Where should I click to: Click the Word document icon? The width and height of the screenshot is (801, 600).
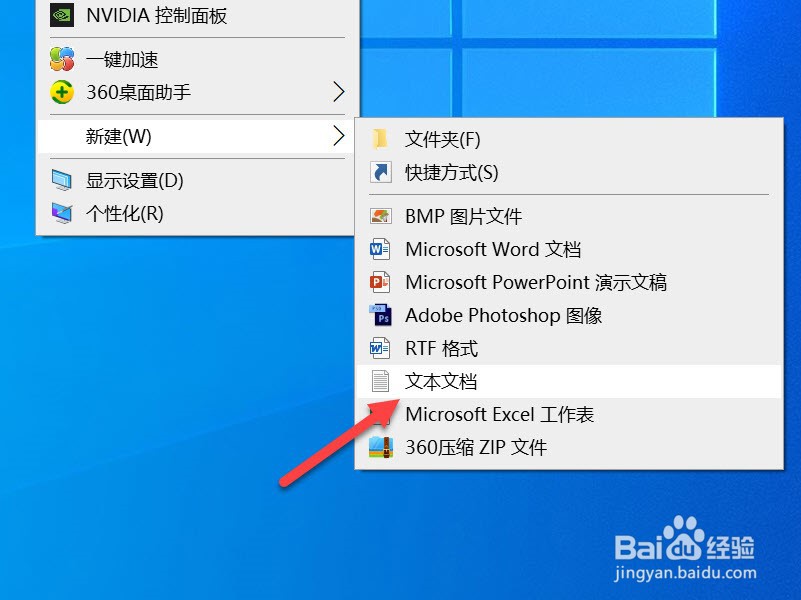pyautogui.click(x=380, y=249)
